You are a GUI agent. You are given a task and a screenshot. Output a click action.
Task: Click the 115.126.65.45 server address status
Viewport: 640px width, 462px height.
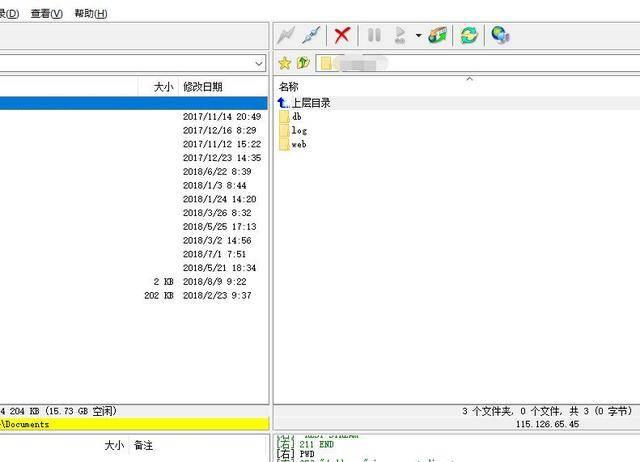coord(547,424)
